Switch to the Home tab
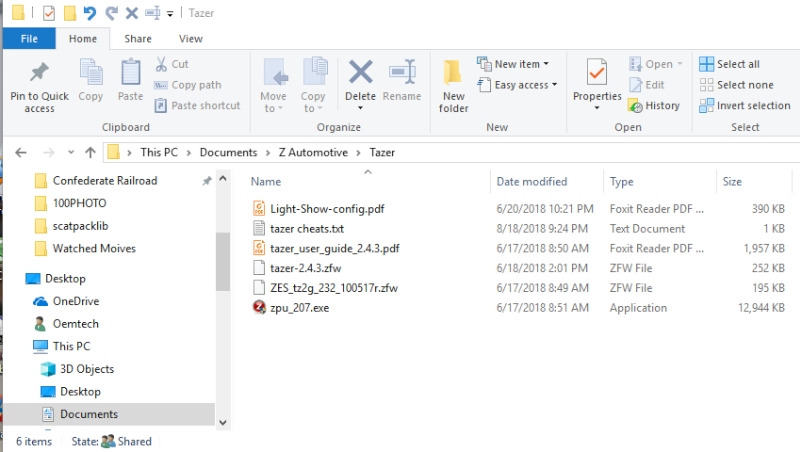This screenshot has height=452, width=800. click(x=83, y=39)
